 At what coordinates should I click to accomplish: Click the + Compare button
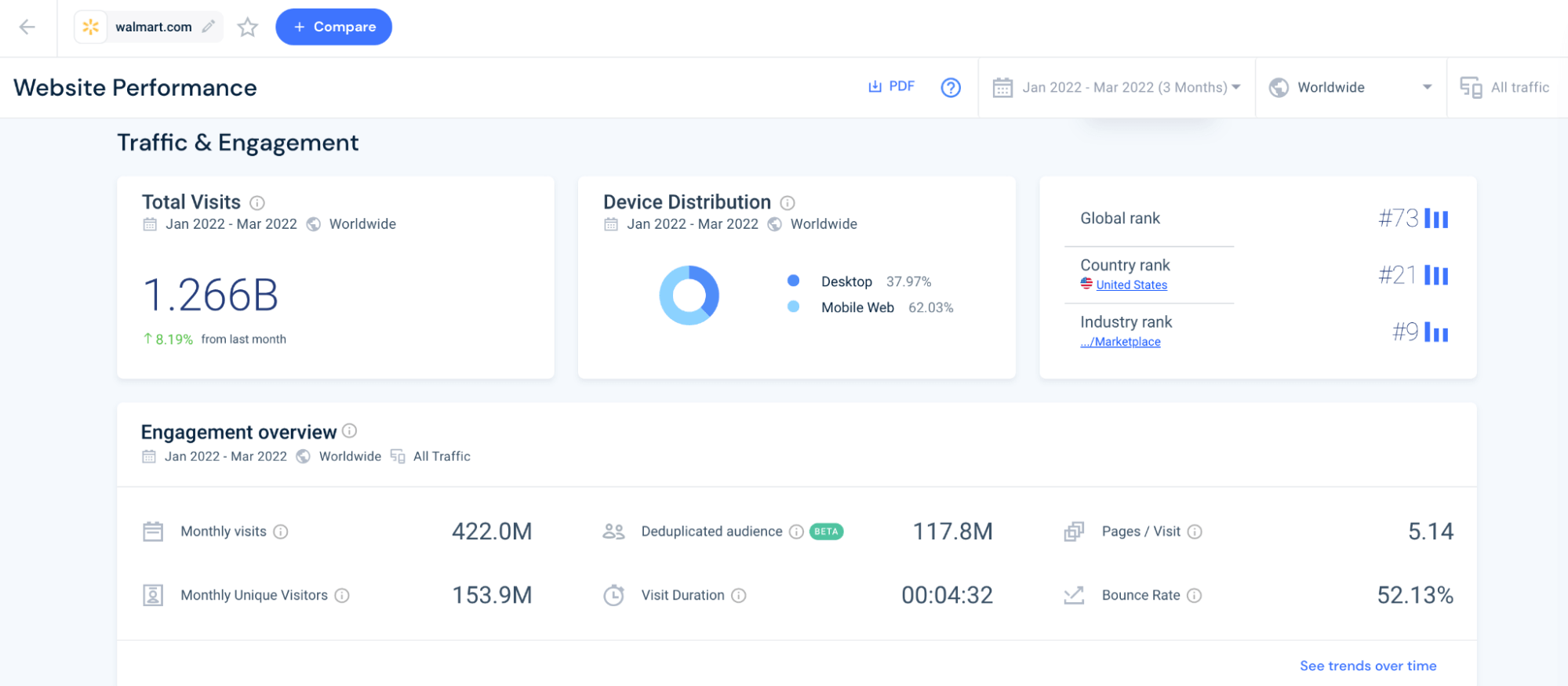pos(333,27)
